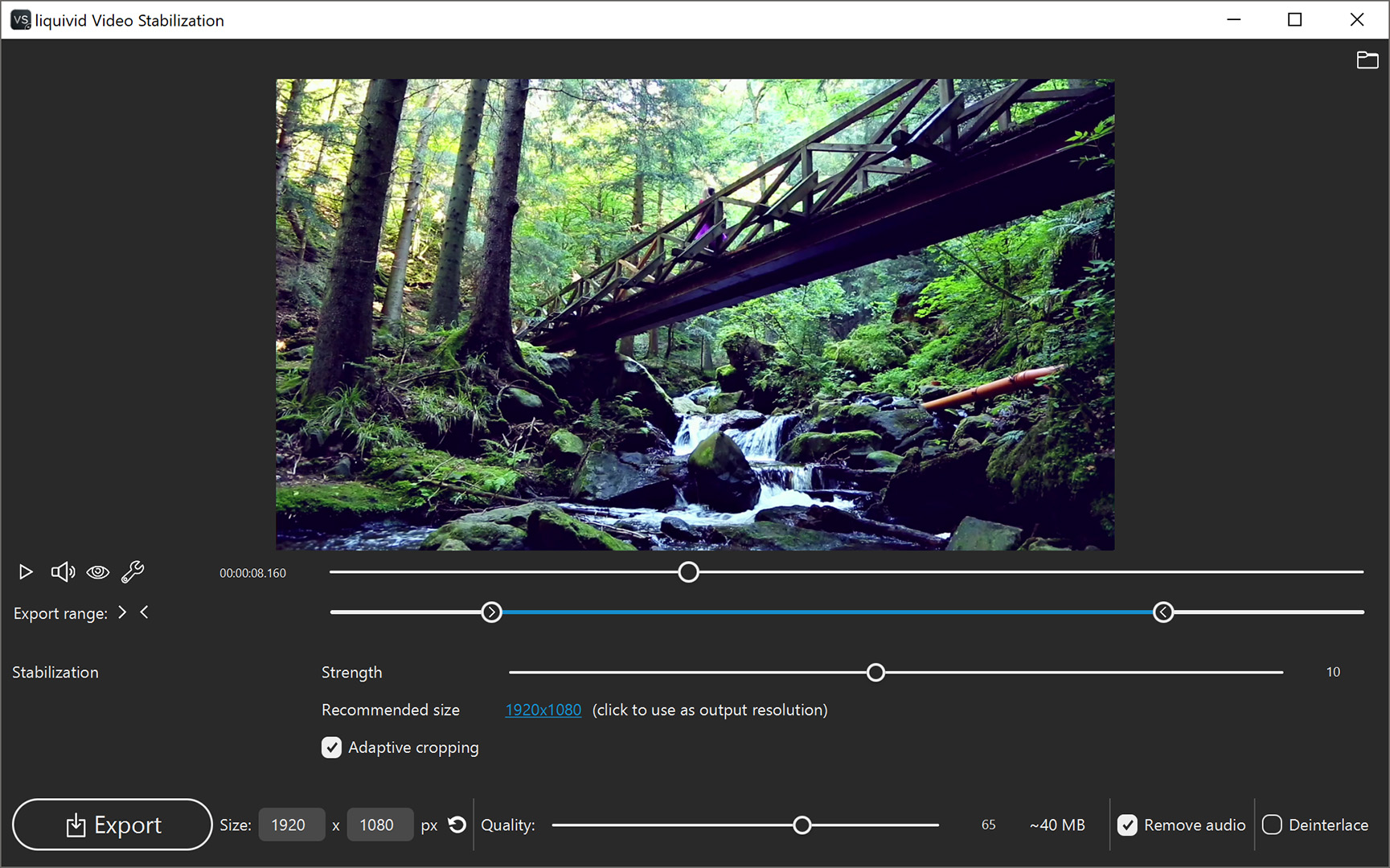Enable Deinterlace

pyautogui.click(x=1272, y=825)
